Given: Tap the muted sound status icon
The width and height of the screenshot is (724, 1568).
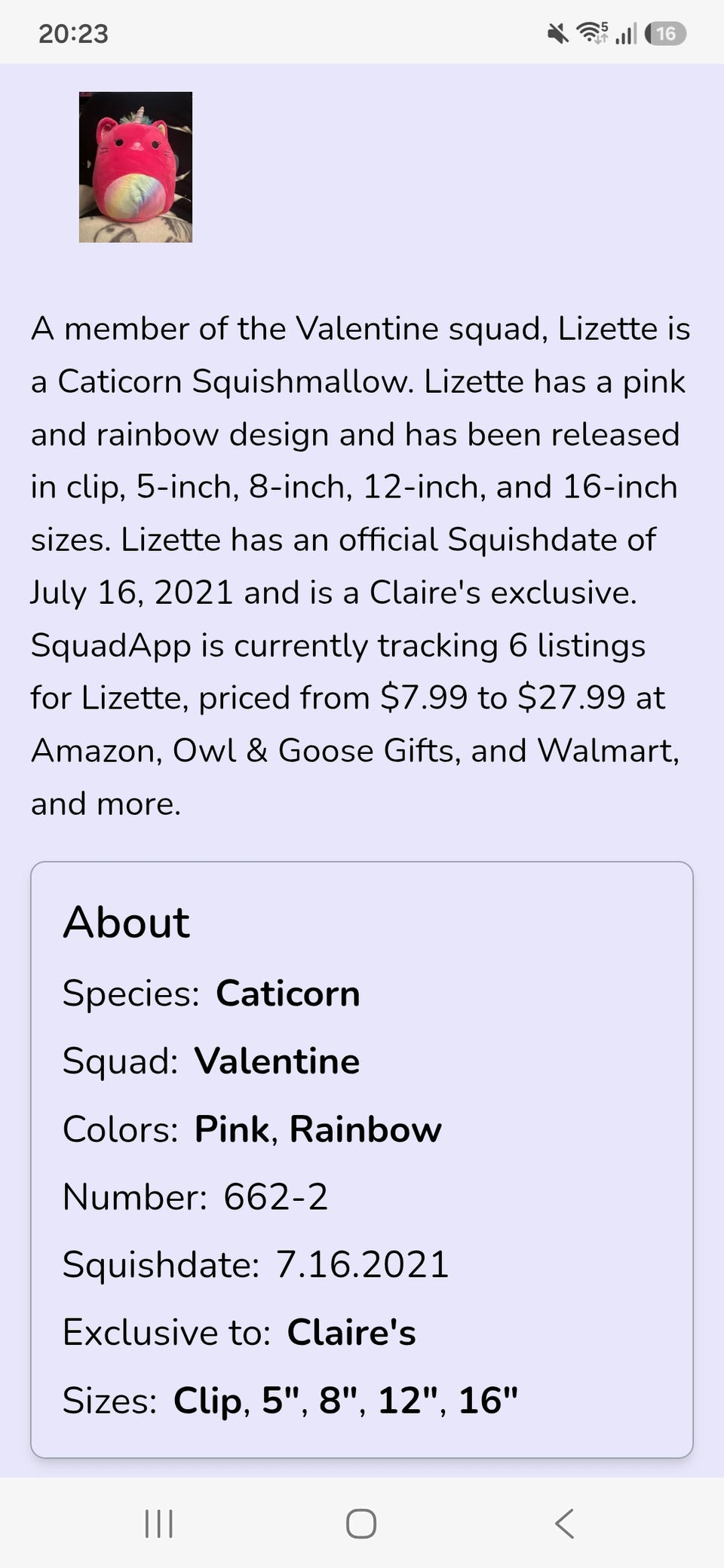Looking at the screenshot, I should (558, 33).
